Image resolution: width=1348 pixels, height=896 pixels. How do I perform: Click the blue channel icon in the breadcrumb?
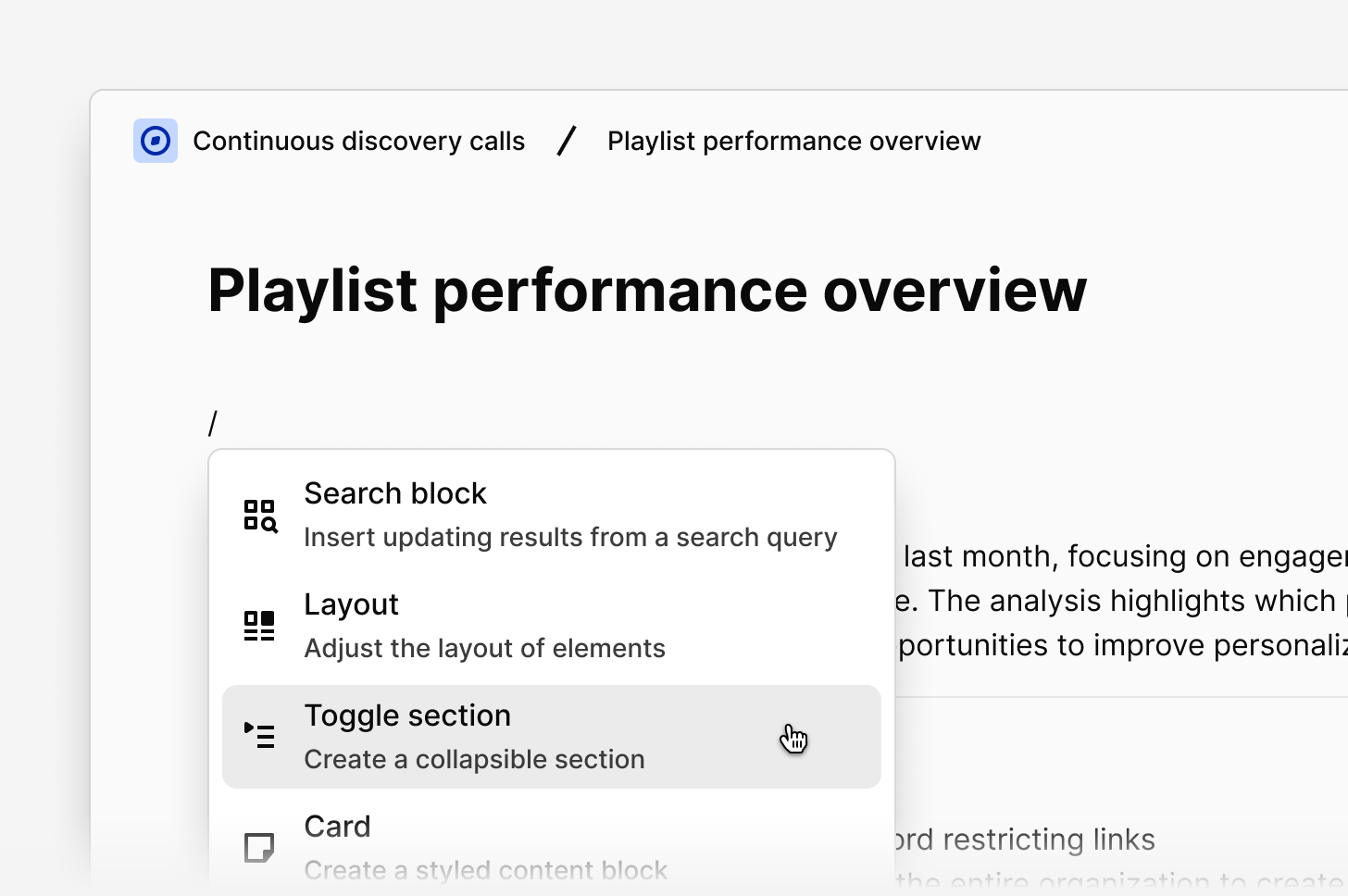pyautogui.click(x=155, y=140)
